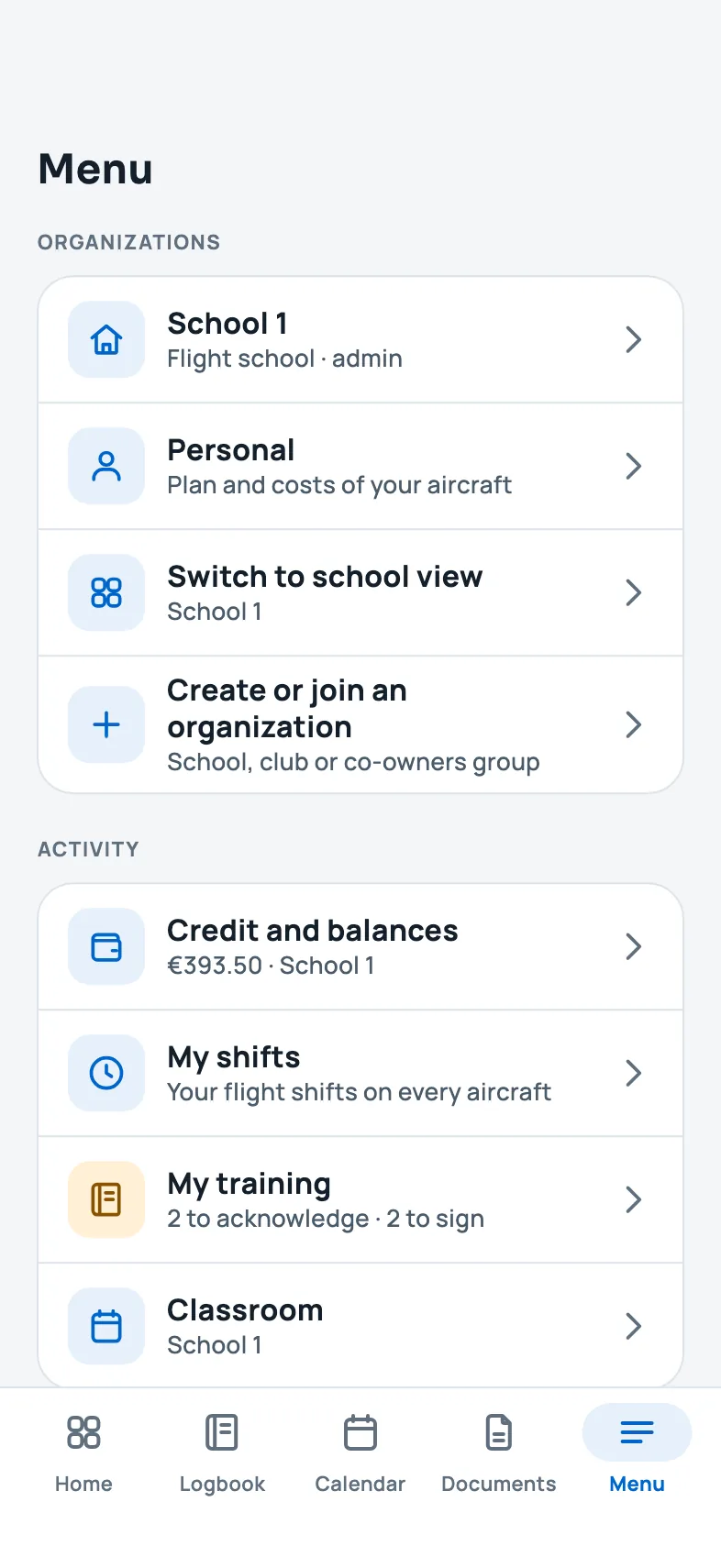This screenshot has height=1568, width=721.
Task: Open My shifts entry
Action: click(360, 1073)
